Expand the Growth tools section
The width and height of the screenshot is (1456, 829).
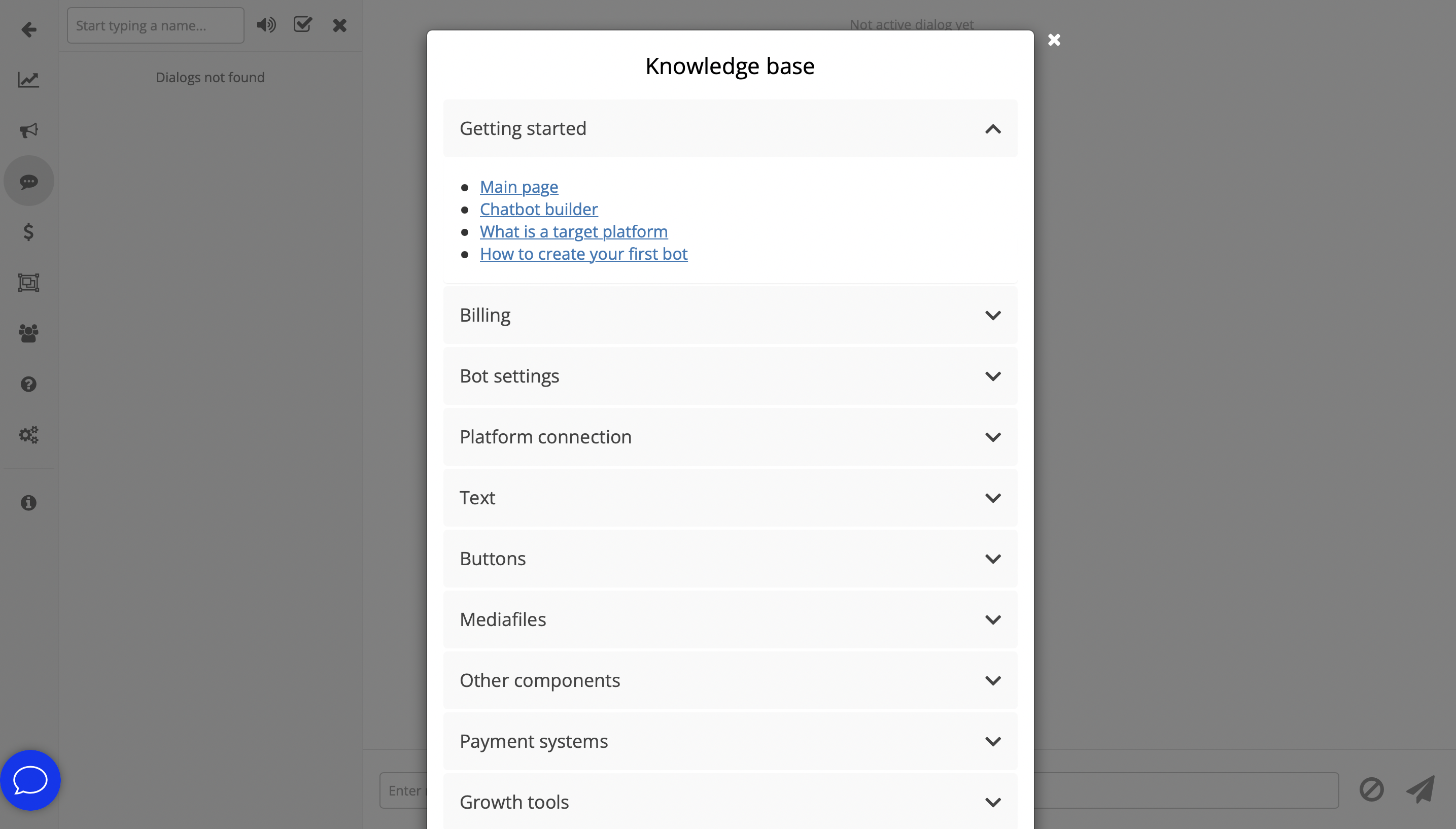click(729, 801)
